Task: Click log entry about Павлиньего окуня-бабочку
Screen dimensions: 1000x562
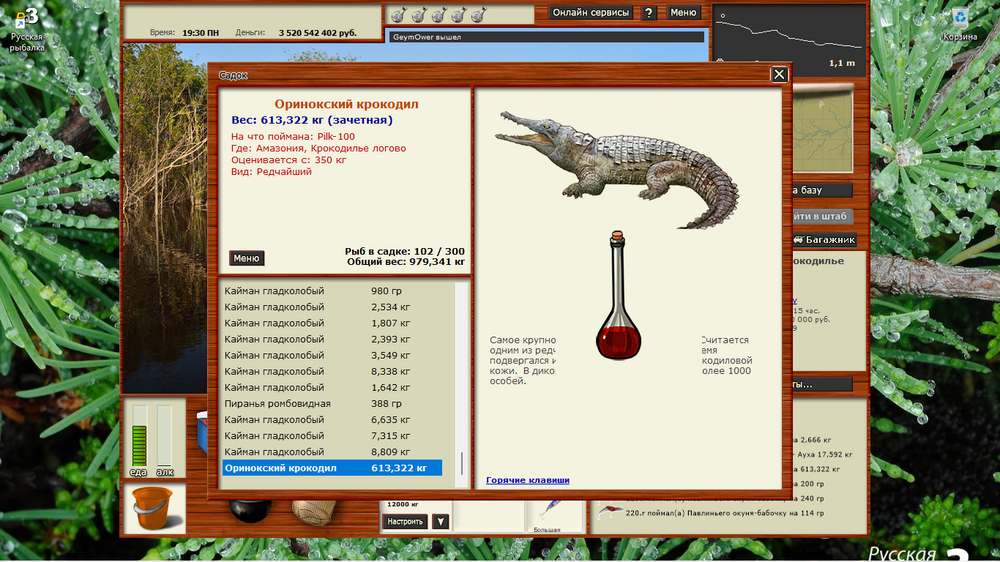Action: (724, 513)
